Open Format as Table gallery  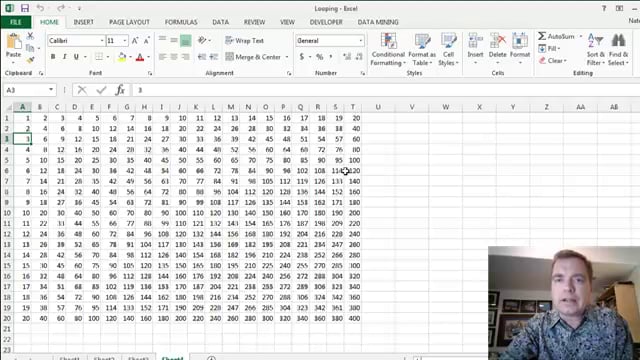click(422, 49)
